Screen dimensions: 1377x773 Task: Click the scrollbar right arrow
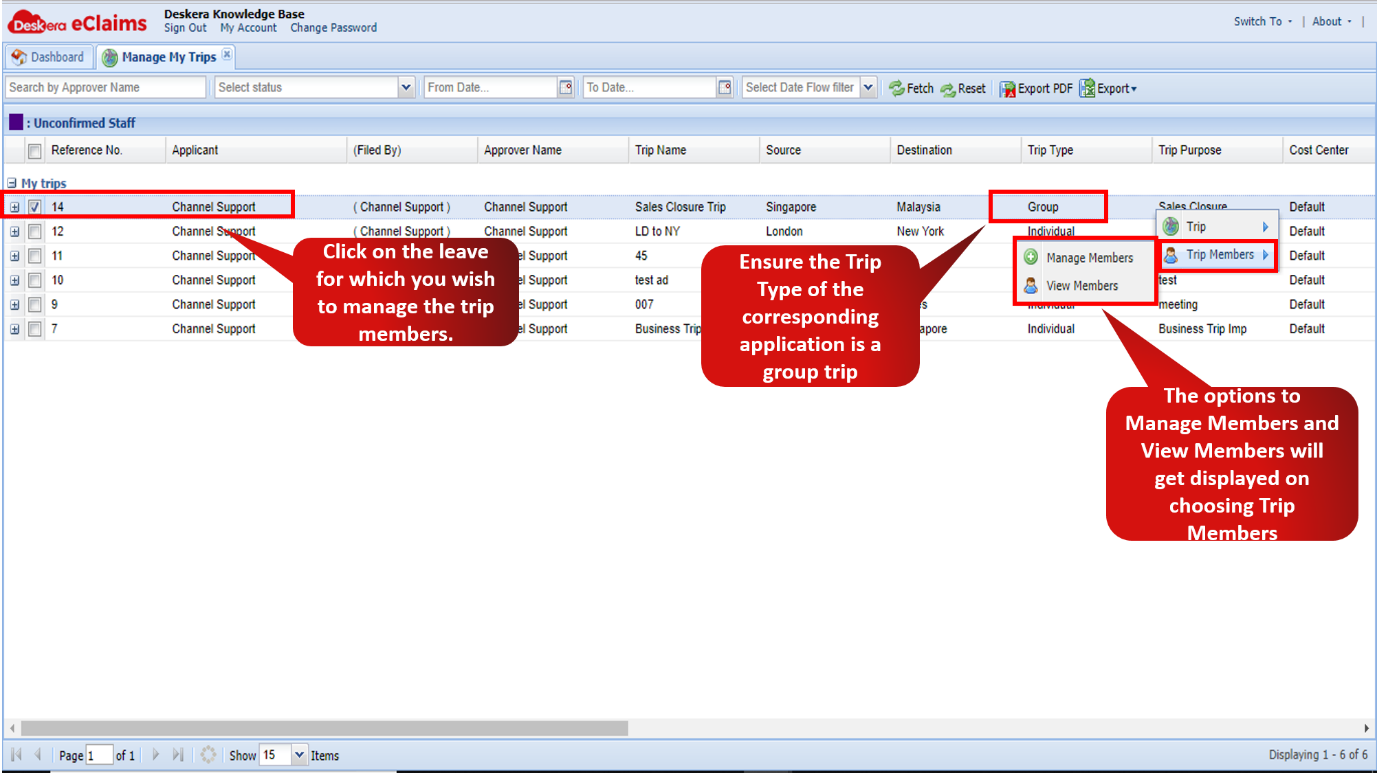click(x=1366, y=728)
